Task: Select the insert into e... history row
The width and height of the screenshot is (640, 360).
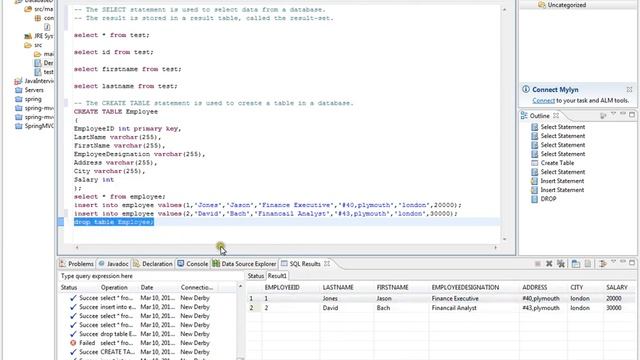Action: coord(147,307)
